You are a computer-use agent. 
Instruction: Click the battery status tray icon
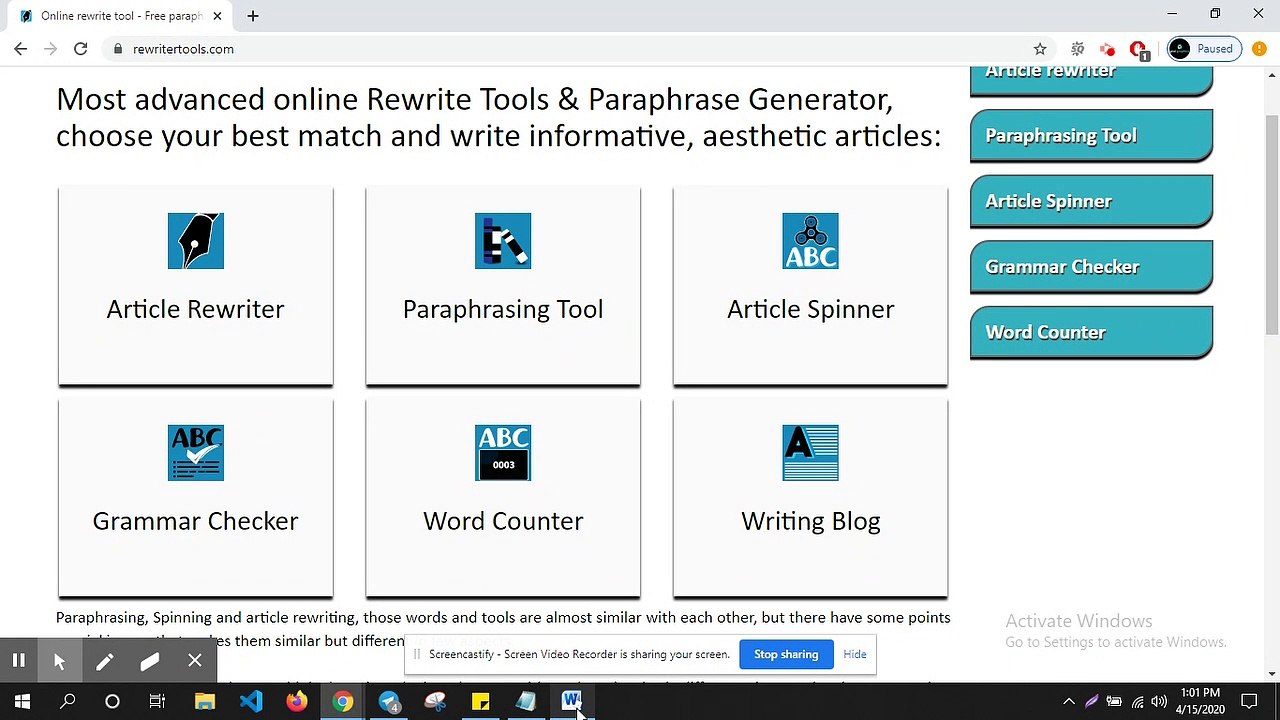[x=1114, y=701]
